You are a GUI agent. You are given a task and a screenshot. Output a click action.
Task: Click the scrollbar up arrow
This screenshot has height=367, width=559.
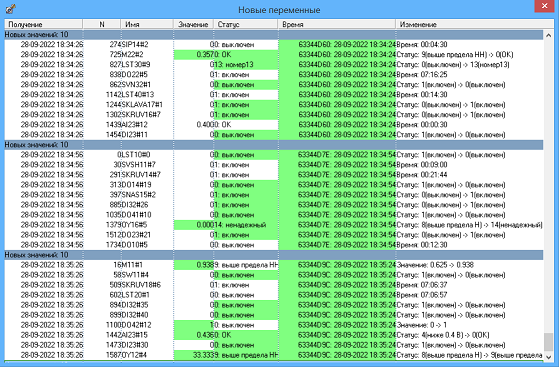coord(548,35)
